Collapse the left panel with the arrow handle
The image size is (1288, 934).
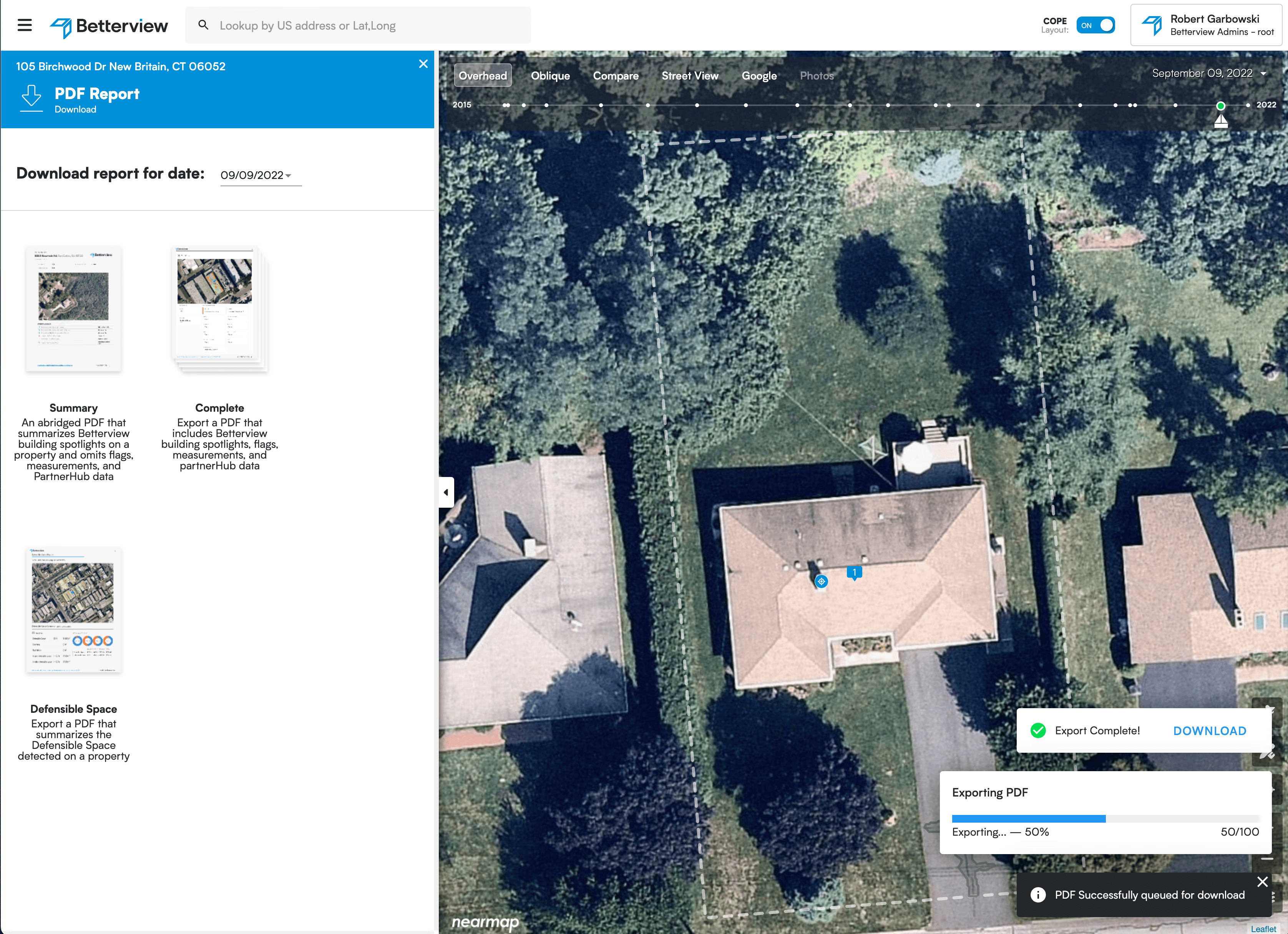(446, 492)
